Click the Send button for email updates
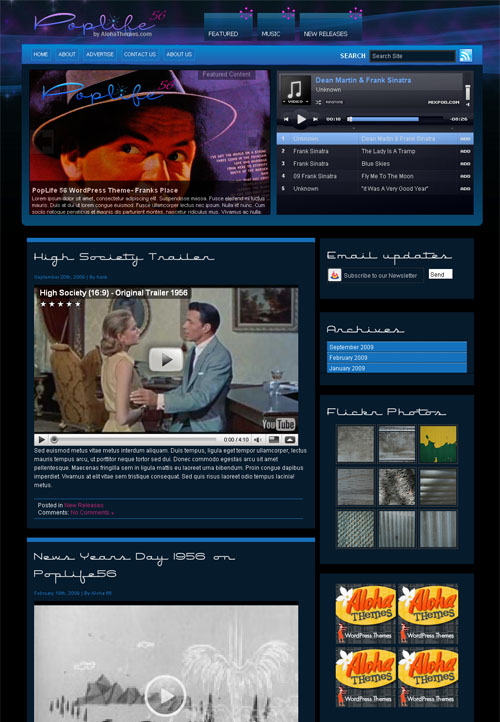Viewport: 500px width, 722px height. tap(441, 274)
